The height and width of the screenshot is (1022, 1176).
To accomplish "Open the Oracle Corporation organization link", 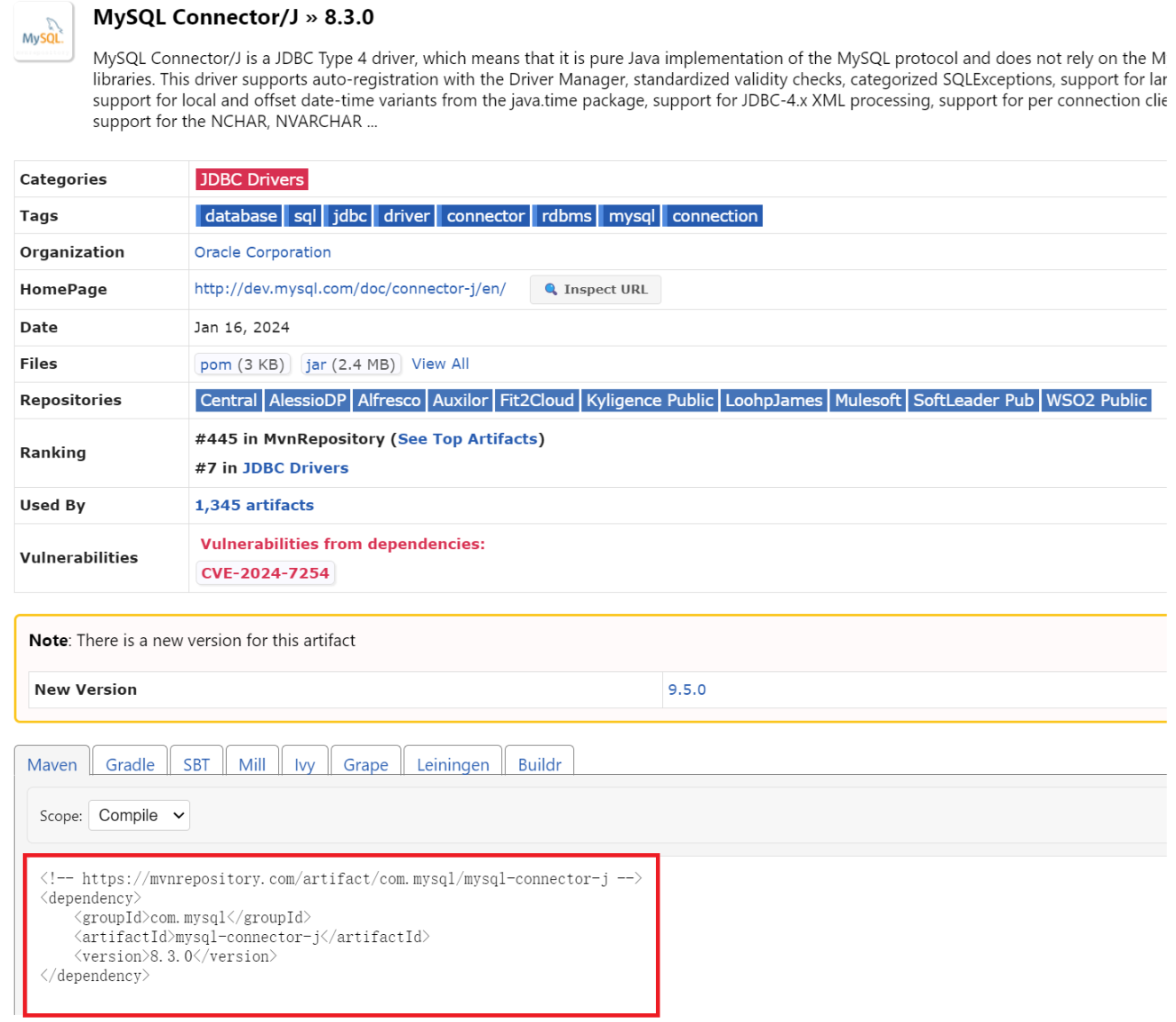I will [x=262, y=252].
